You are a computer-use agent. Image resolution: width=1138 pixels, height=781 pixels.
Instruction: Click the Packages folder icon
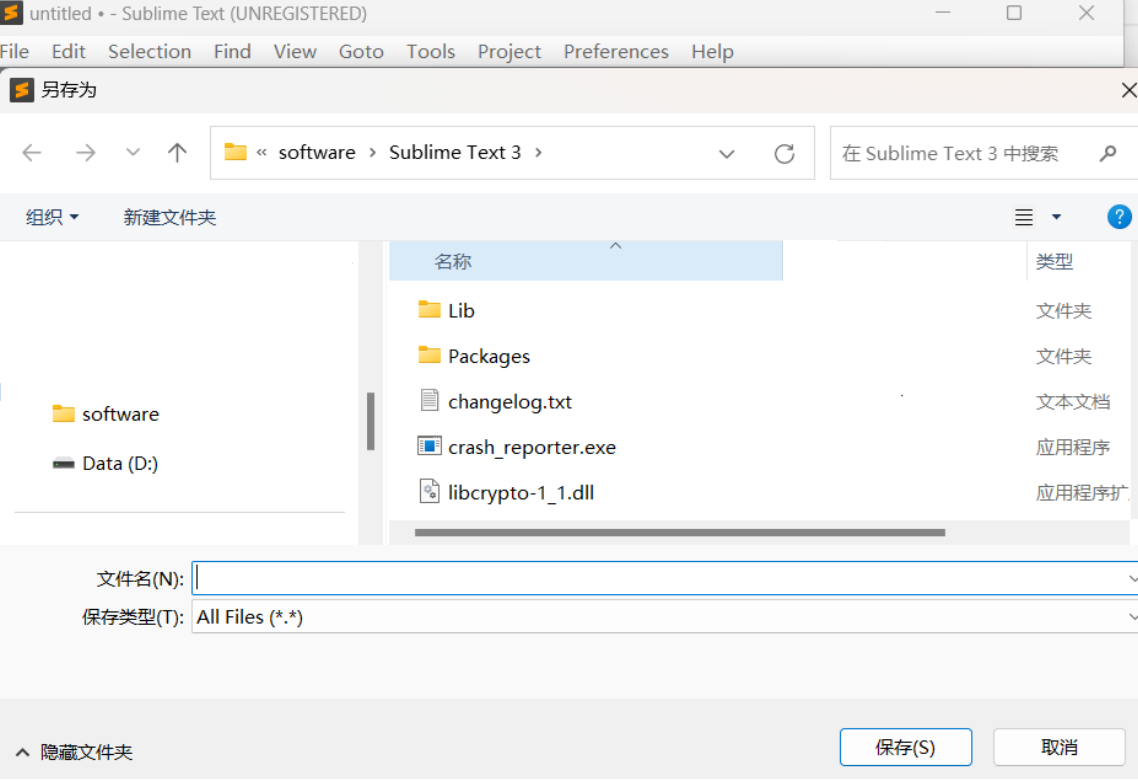point(430,355)
